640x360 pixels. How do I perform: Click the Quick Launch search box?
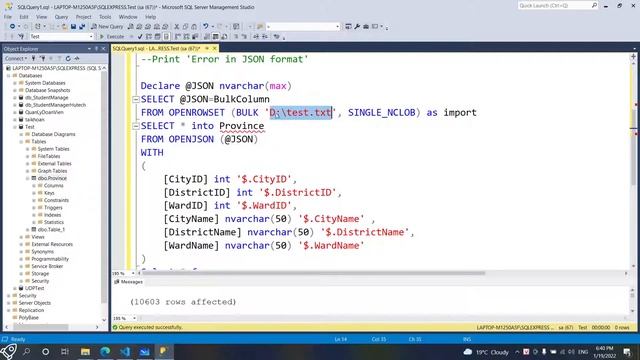tap(558, 6)
